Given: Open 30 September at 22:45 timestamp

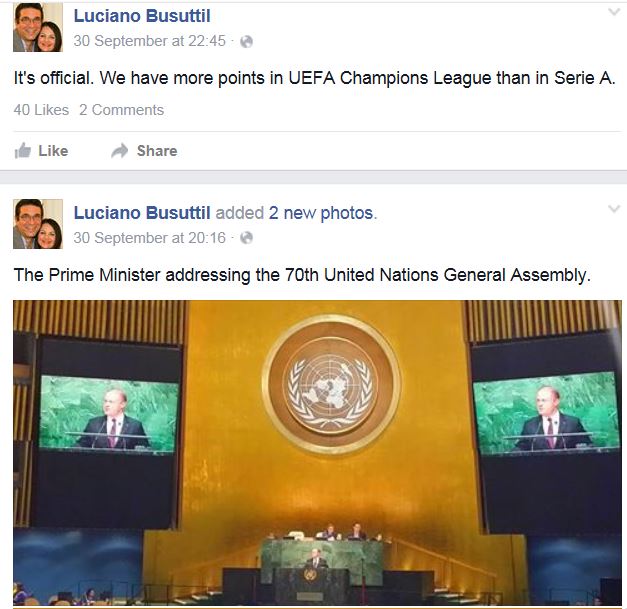Looking at the screenshot, I should [x=150, y=41].
